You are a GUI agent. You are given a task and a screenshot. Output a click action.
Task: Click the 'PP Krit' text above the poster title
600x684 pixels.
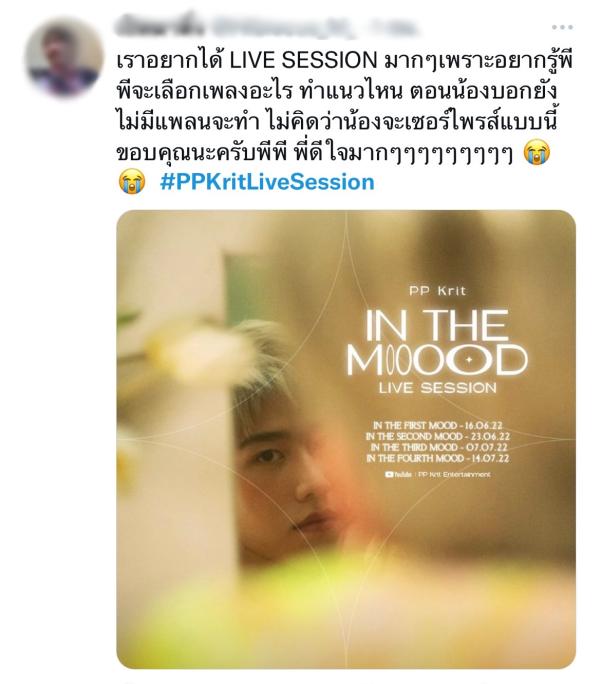(x=438, y=291)
